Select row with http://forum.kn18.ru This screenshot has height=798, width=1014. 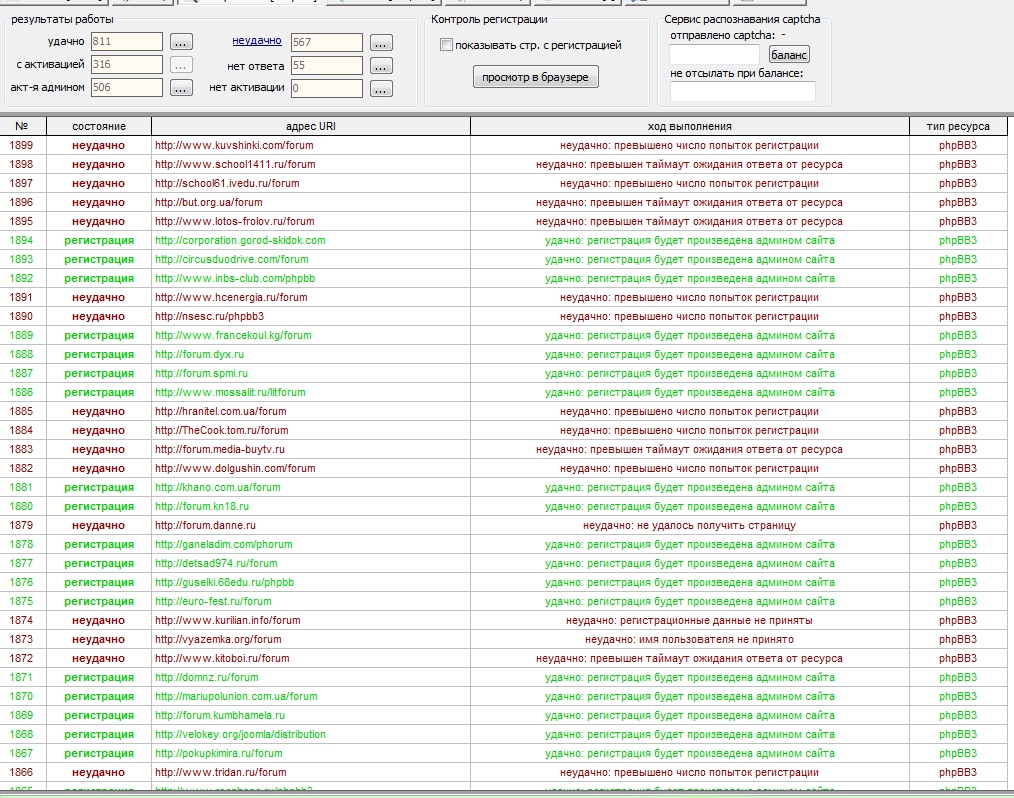point(504,506)
